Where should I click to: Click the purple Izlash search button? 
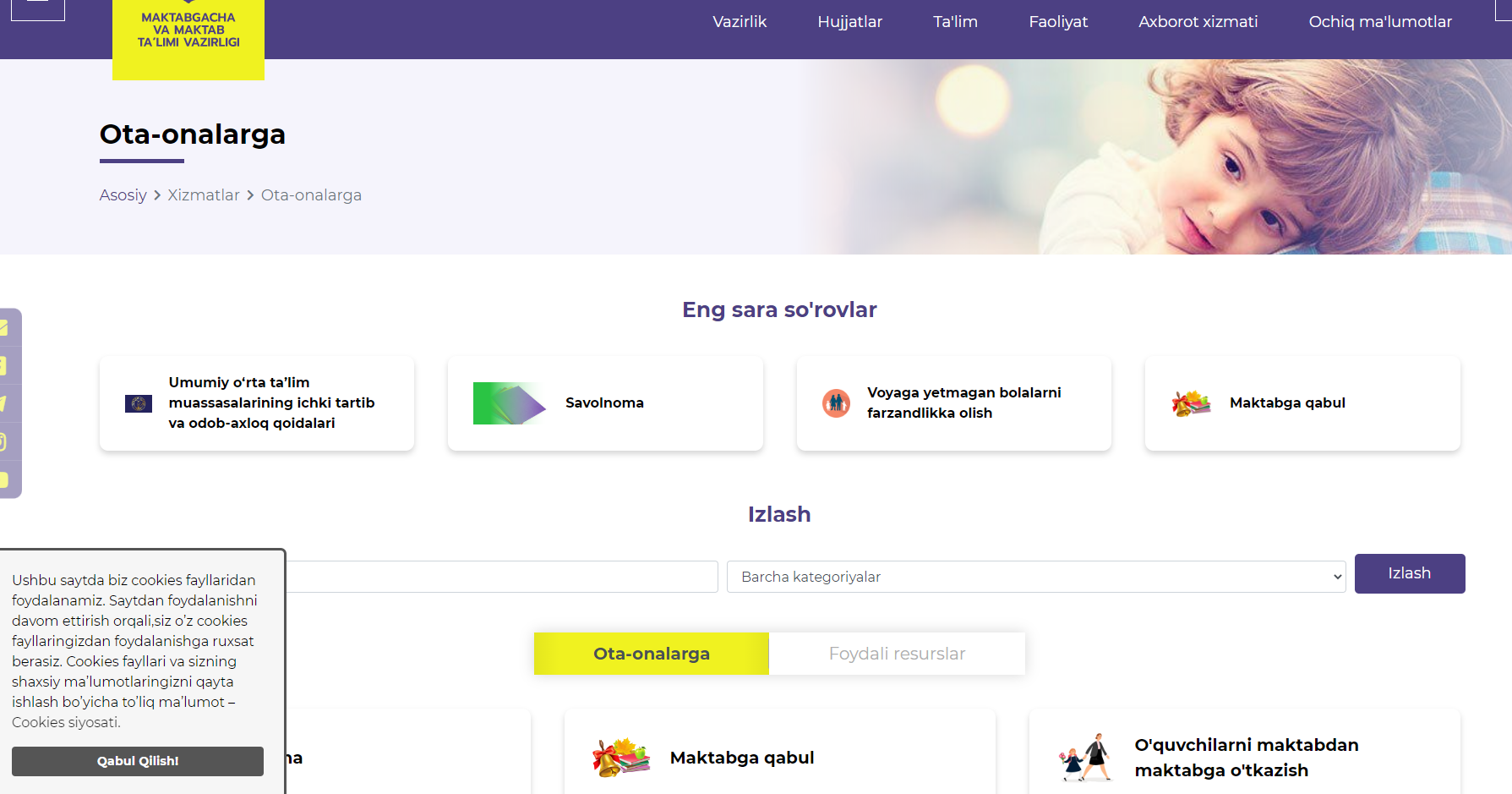tap(1410, 573)
